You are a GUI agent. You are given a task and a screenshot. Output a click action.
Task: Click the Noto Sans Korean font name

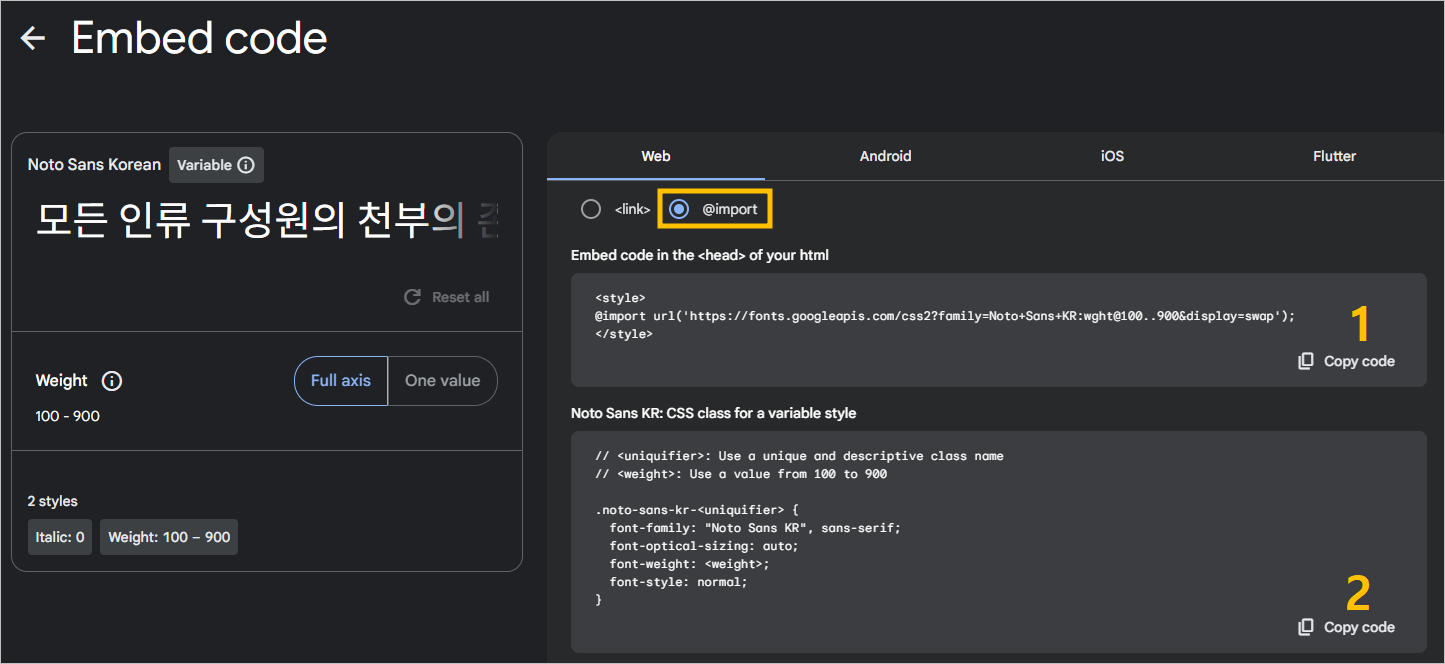tap(94, 165)
